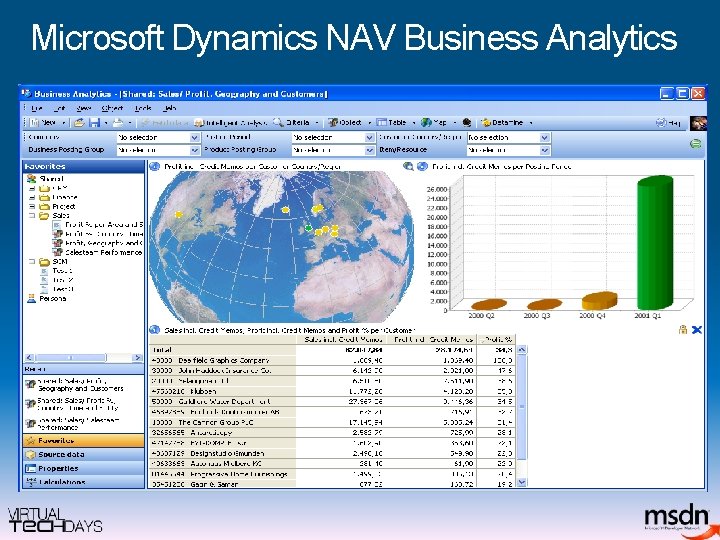Click the green refresh icon beside the filters
This screenshot has width=720, height=540.
tap(696, 144)
